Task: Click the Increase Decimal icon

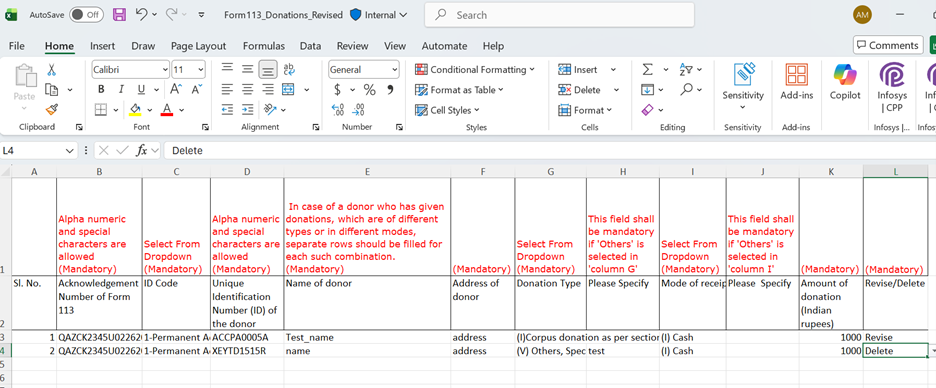Action: tap(338, 110)
